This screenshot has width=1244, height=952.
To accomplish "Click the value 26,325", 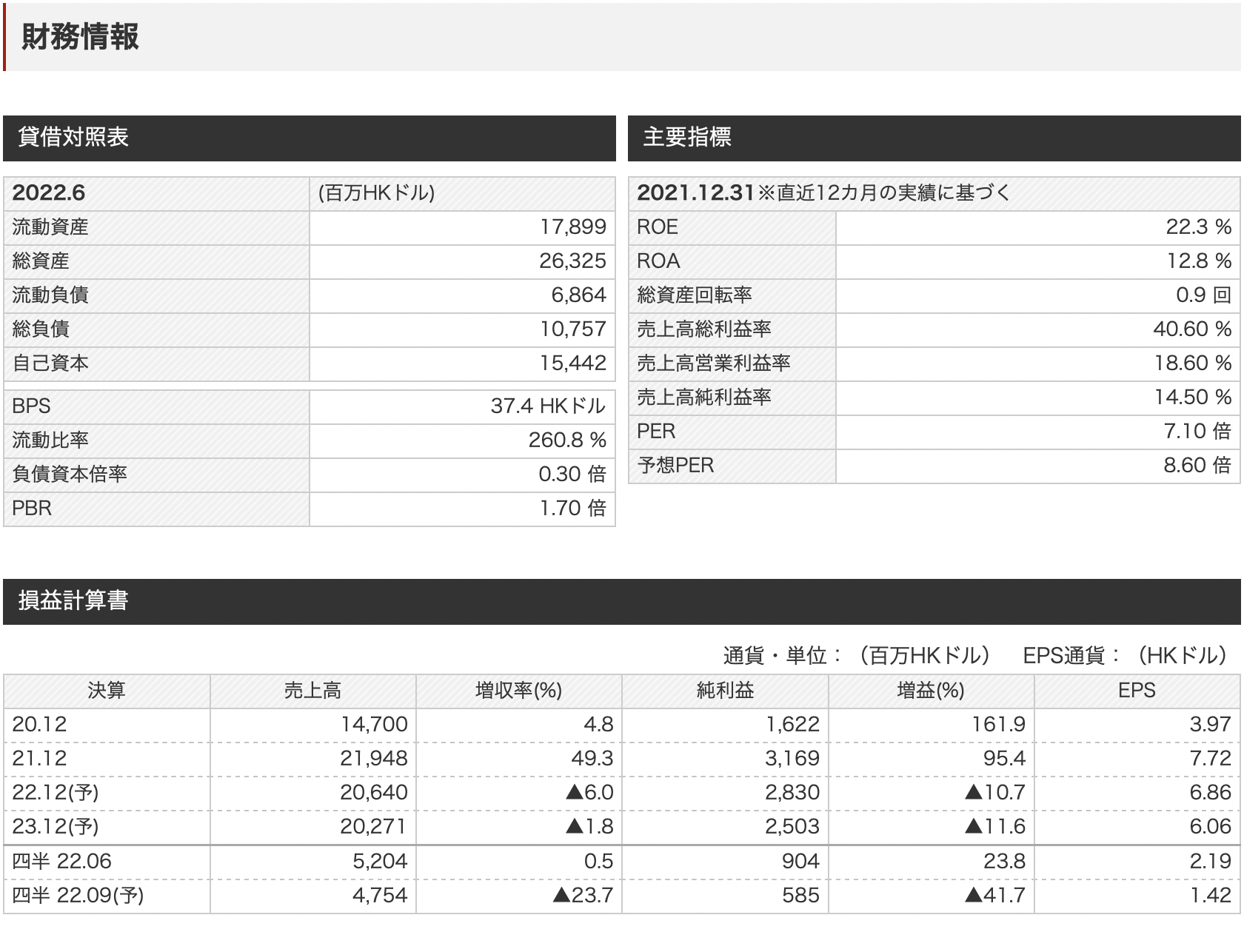I will (573, 261).
